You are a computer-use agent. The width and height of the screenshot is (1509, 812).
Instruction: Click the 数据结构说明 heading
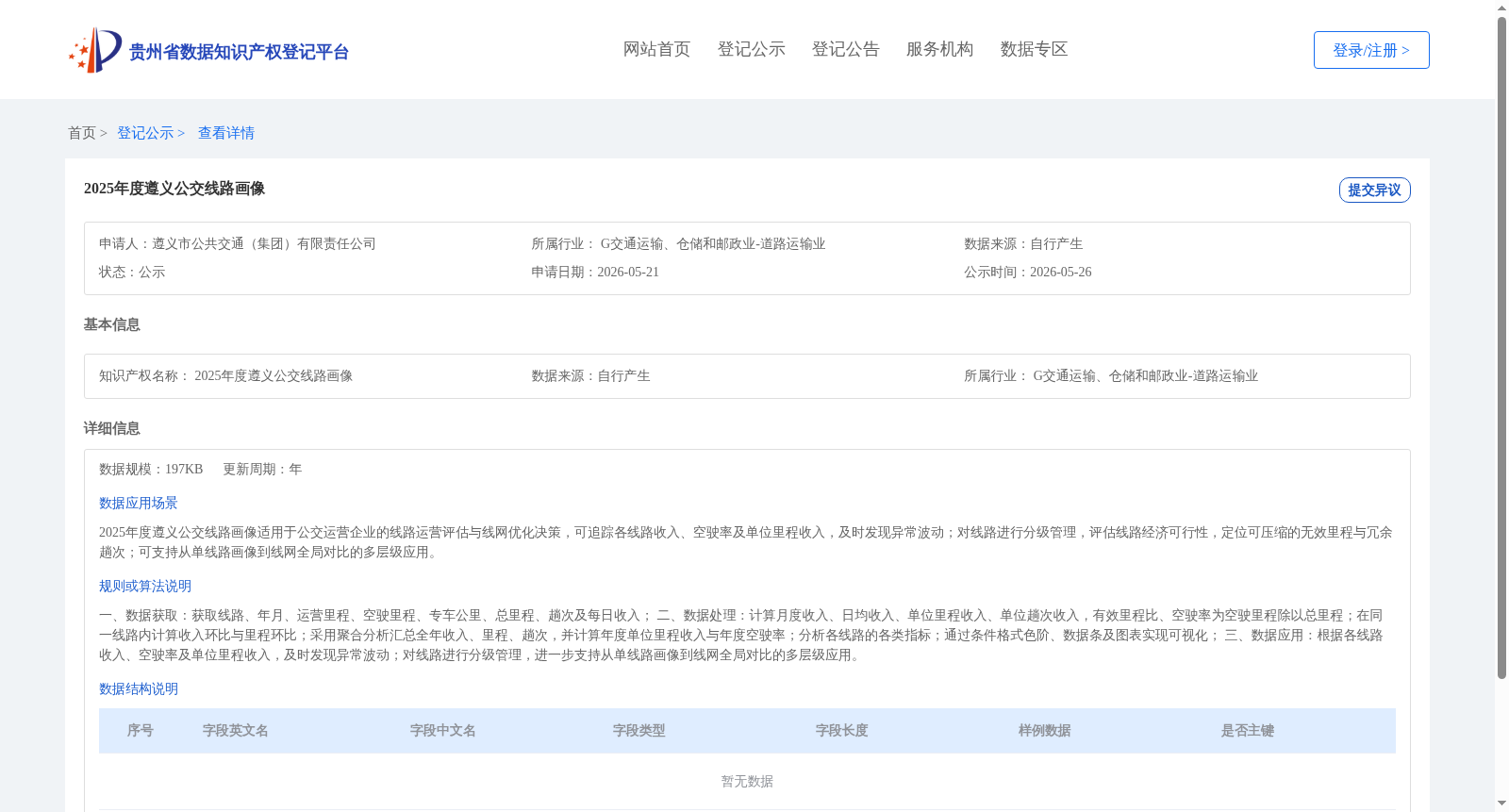(139, 689)
